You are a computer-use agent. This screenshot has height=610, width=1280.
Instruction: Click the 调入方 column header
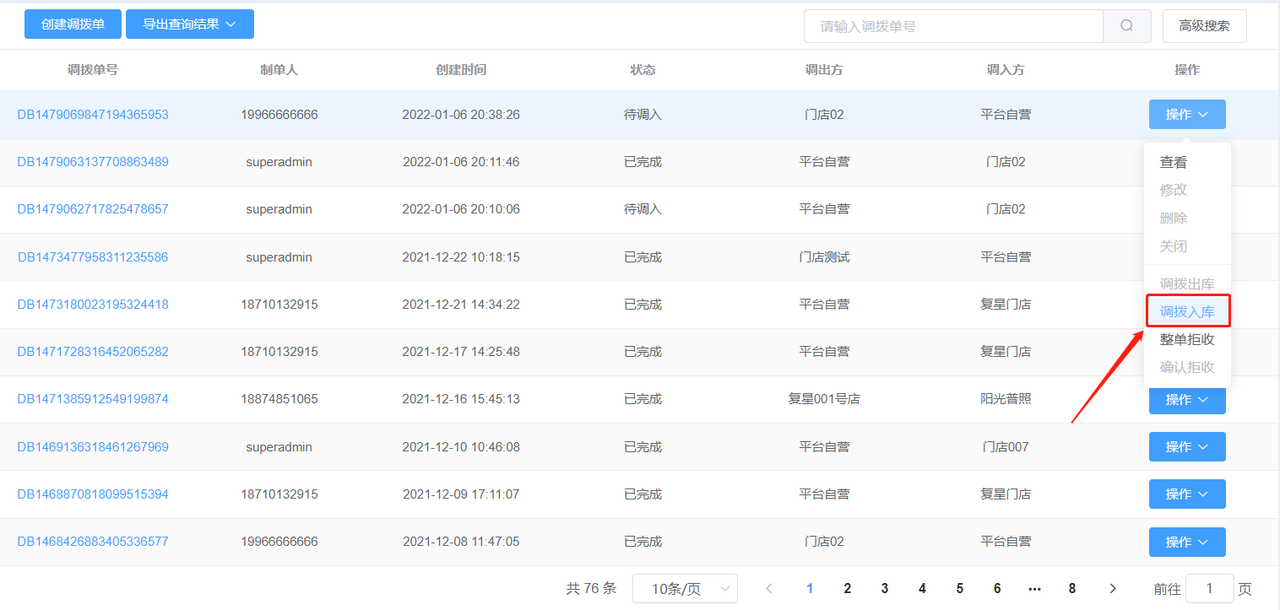tap(1006, 70)
